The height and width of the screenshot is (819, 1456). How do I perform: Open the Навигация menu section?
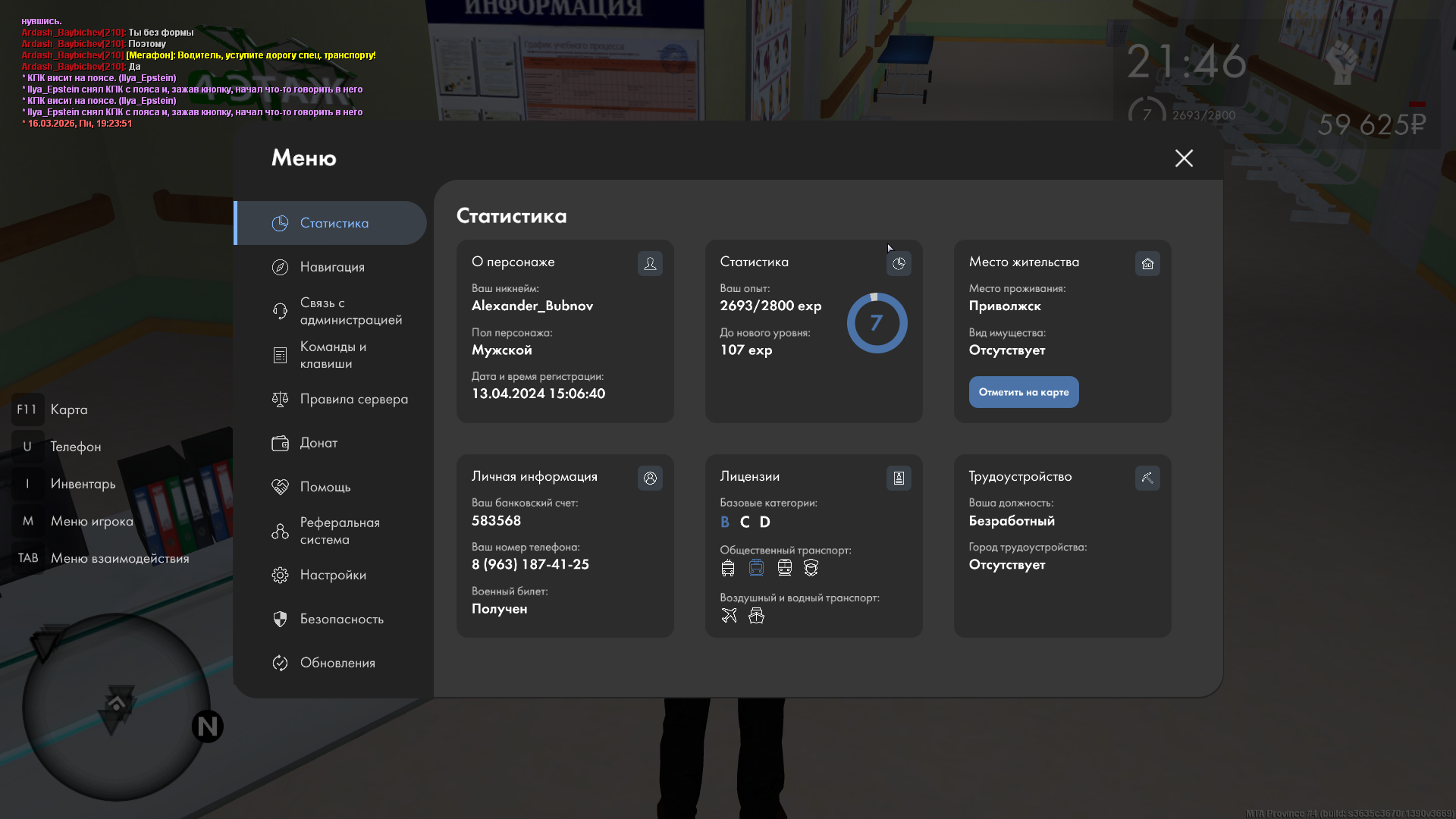tap(332, 267)
